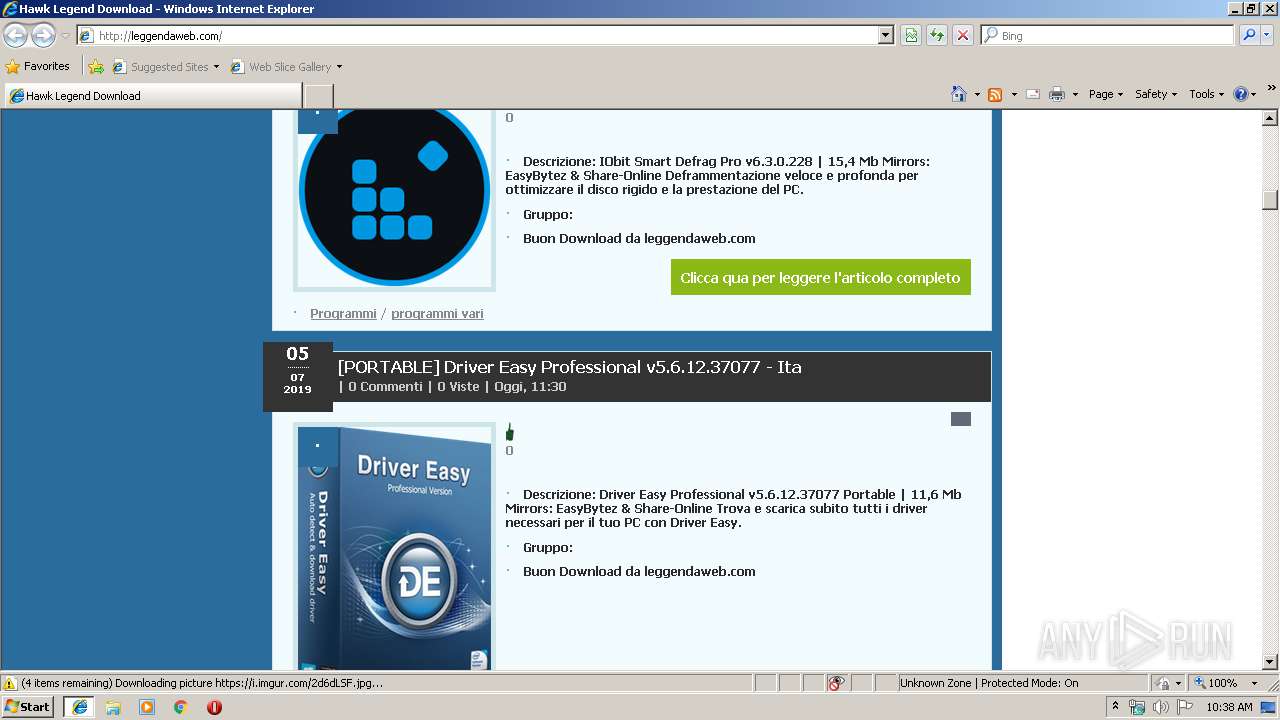Click Add to Favorites Bar icon

[x=96, y=67]
